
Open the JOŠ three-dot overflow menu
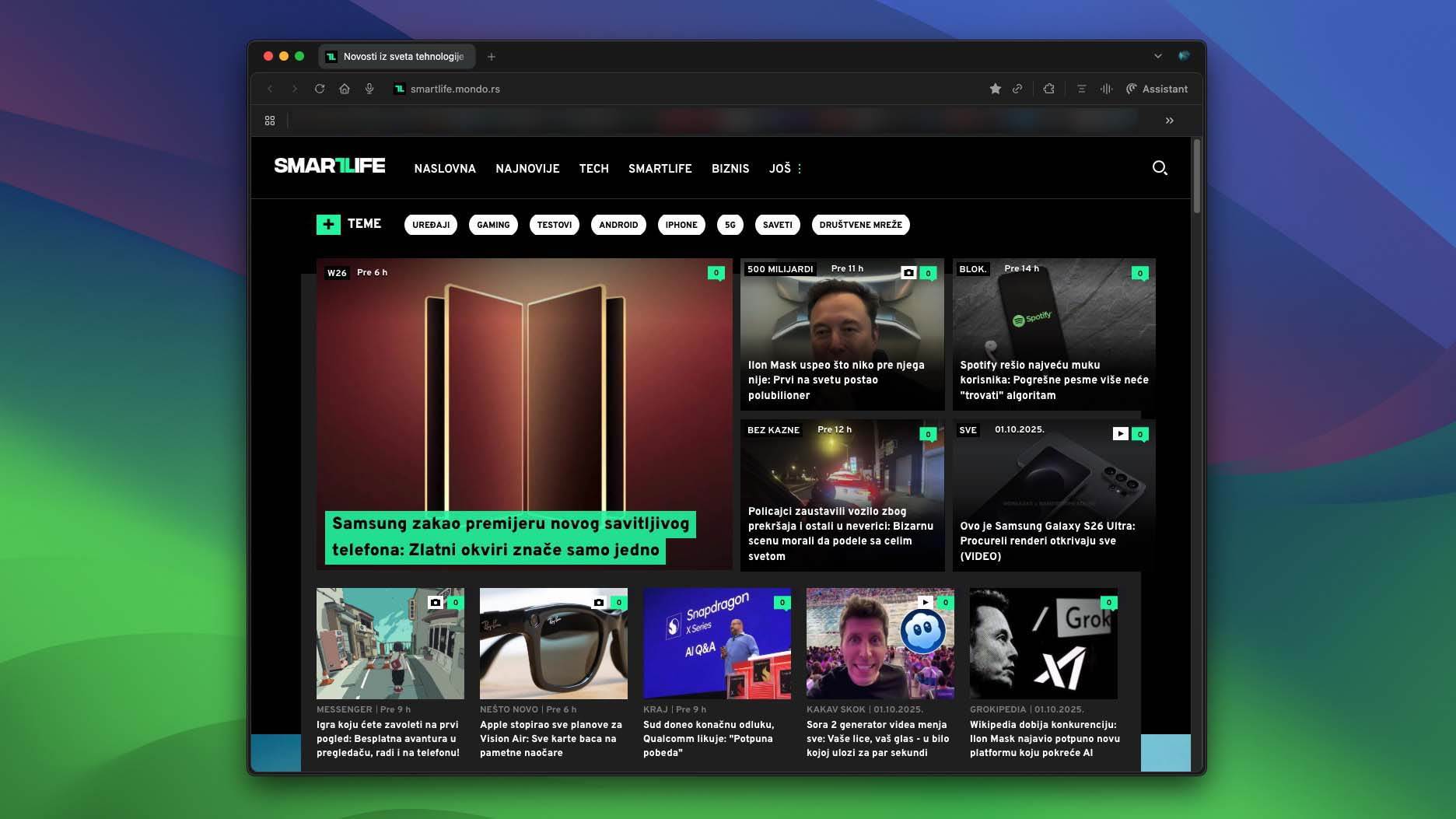[x=799, y=168]
